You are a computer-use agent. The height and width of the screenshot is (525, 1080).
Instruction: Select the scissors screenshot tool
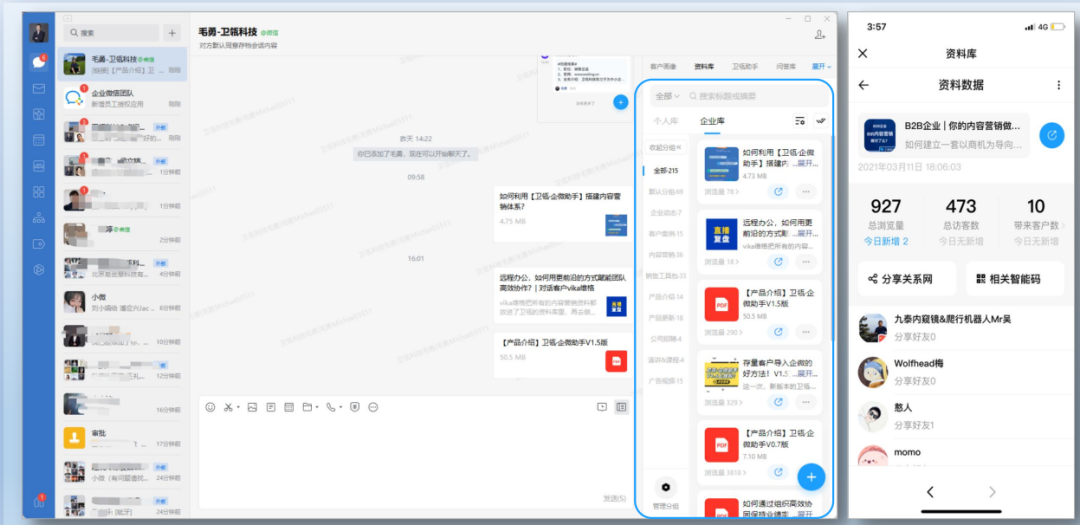pyautogui.click(x=229, y=407)
